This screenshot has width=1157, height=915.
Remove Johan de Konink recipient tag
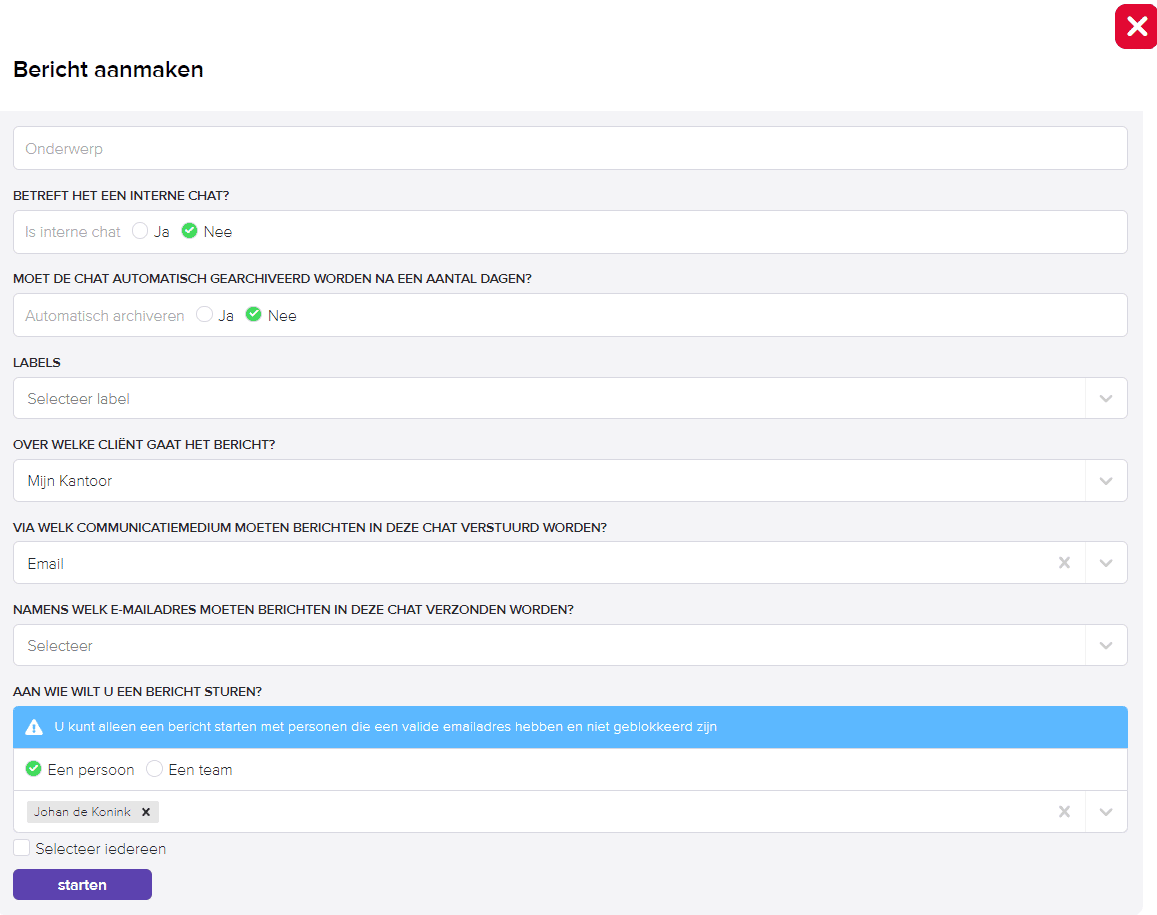pos(146,812)
